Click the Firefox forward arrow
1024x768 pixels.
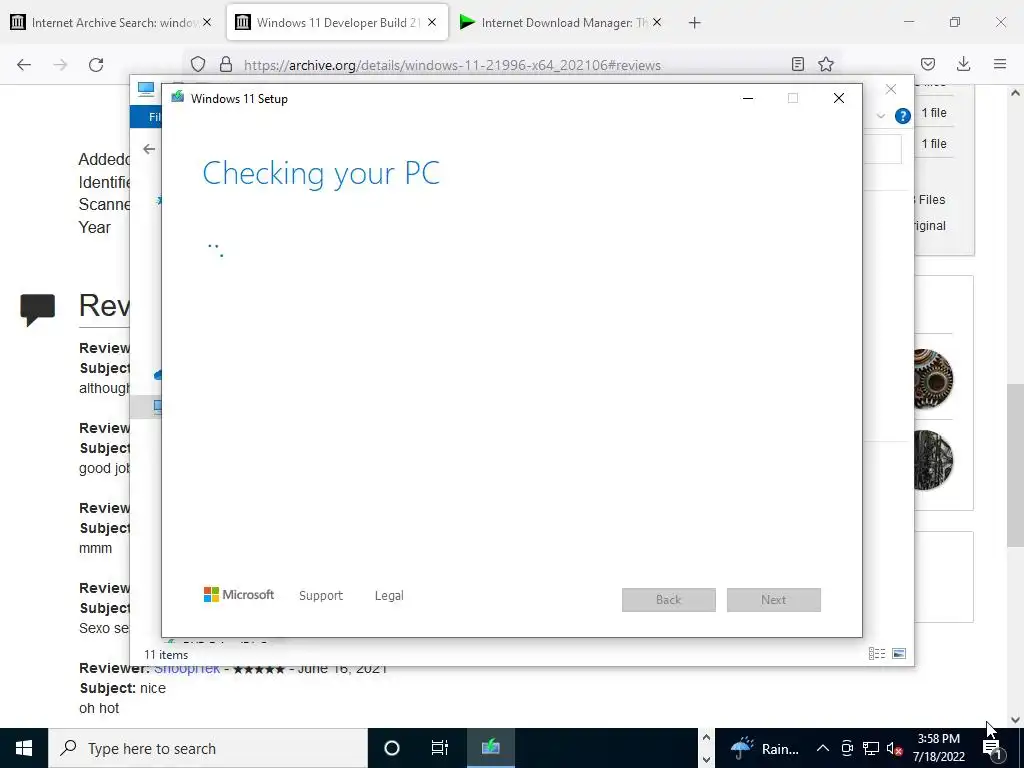(60, 65)
